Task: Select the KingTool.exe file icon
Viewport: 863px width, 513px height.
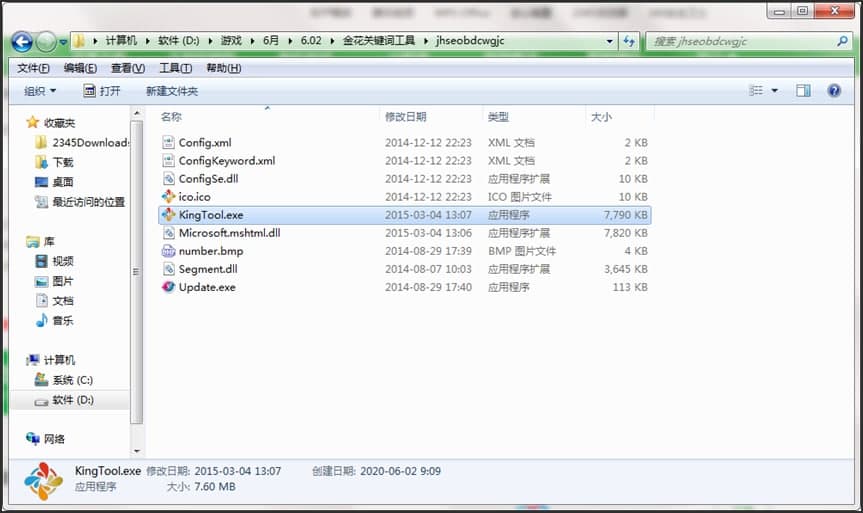Action: [168, 215]
